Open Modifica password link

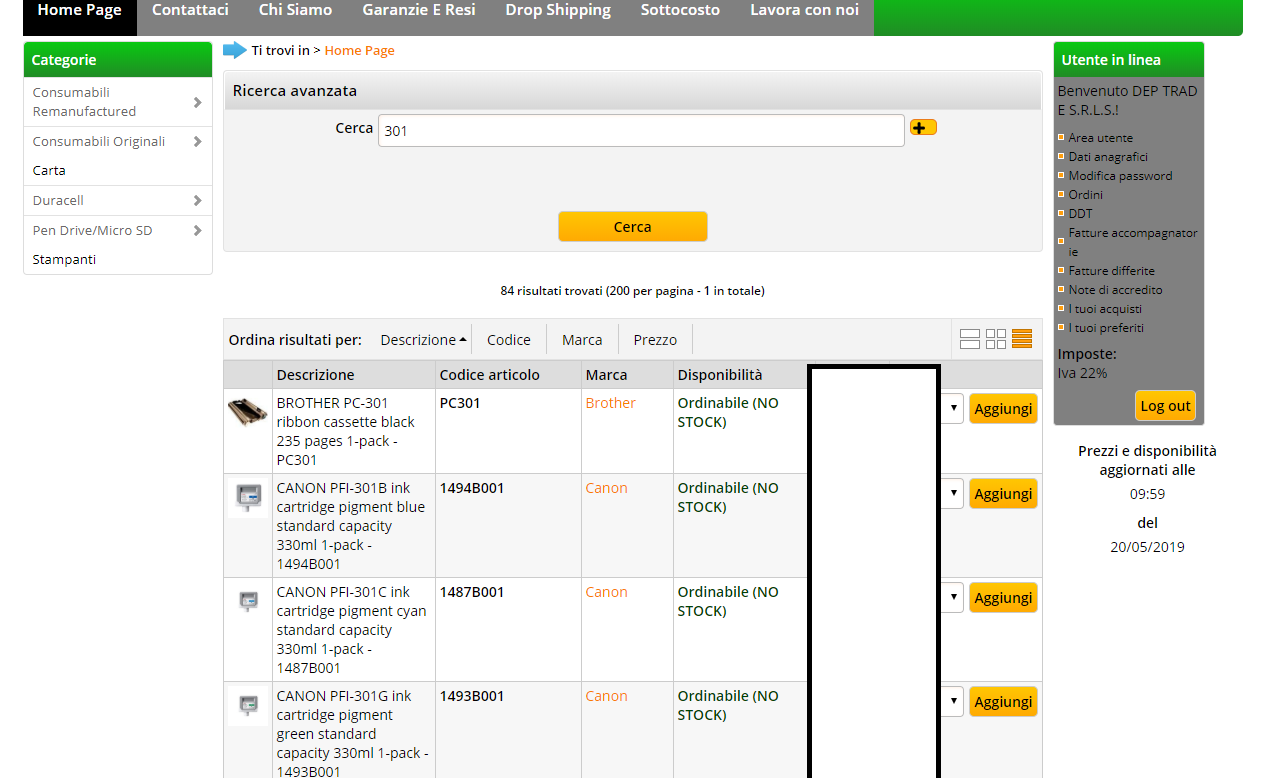[1120, 176]
